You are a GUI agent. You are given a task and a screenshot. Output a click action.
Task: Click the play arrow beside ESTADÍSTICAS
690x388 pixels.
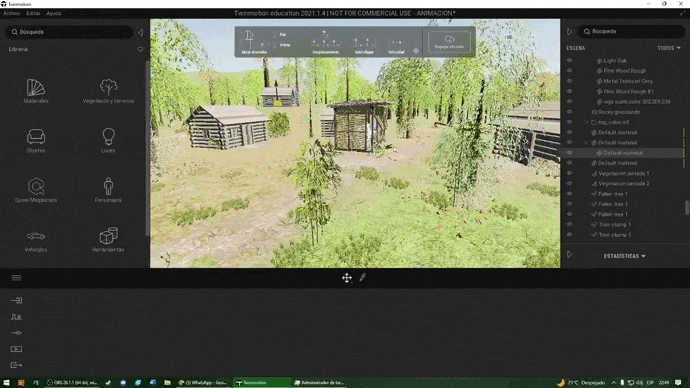click(x=569, y=255)
